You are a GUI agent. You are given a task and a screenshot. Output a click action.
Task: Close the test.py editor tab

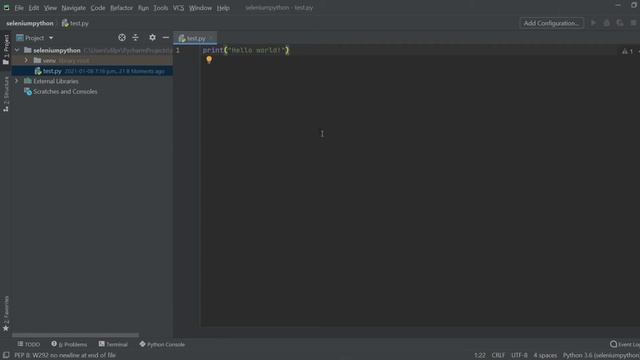click(211, 38)
